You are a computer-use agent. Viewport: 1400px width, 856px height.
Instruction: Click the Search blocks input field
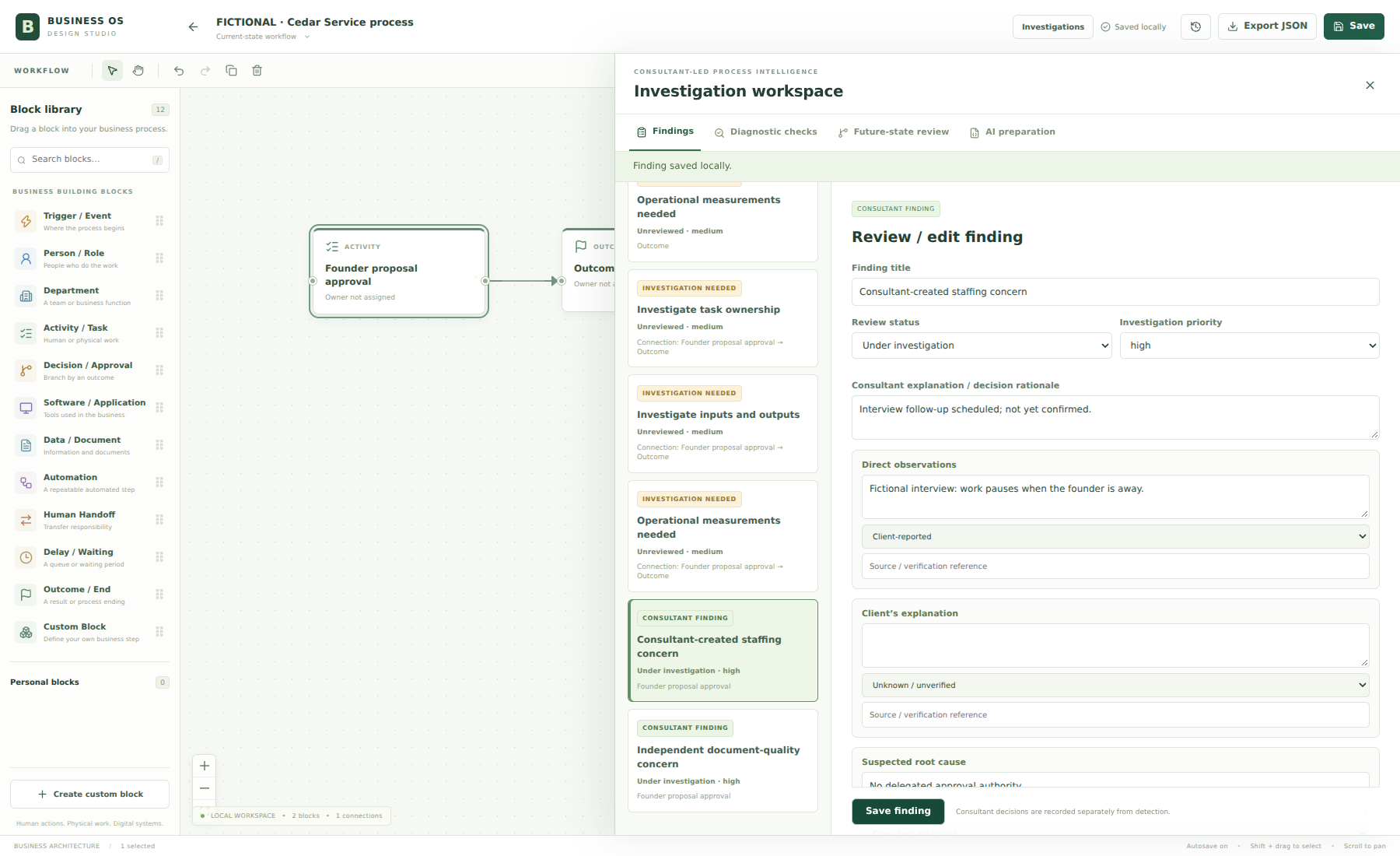click(x=89, y=160)
